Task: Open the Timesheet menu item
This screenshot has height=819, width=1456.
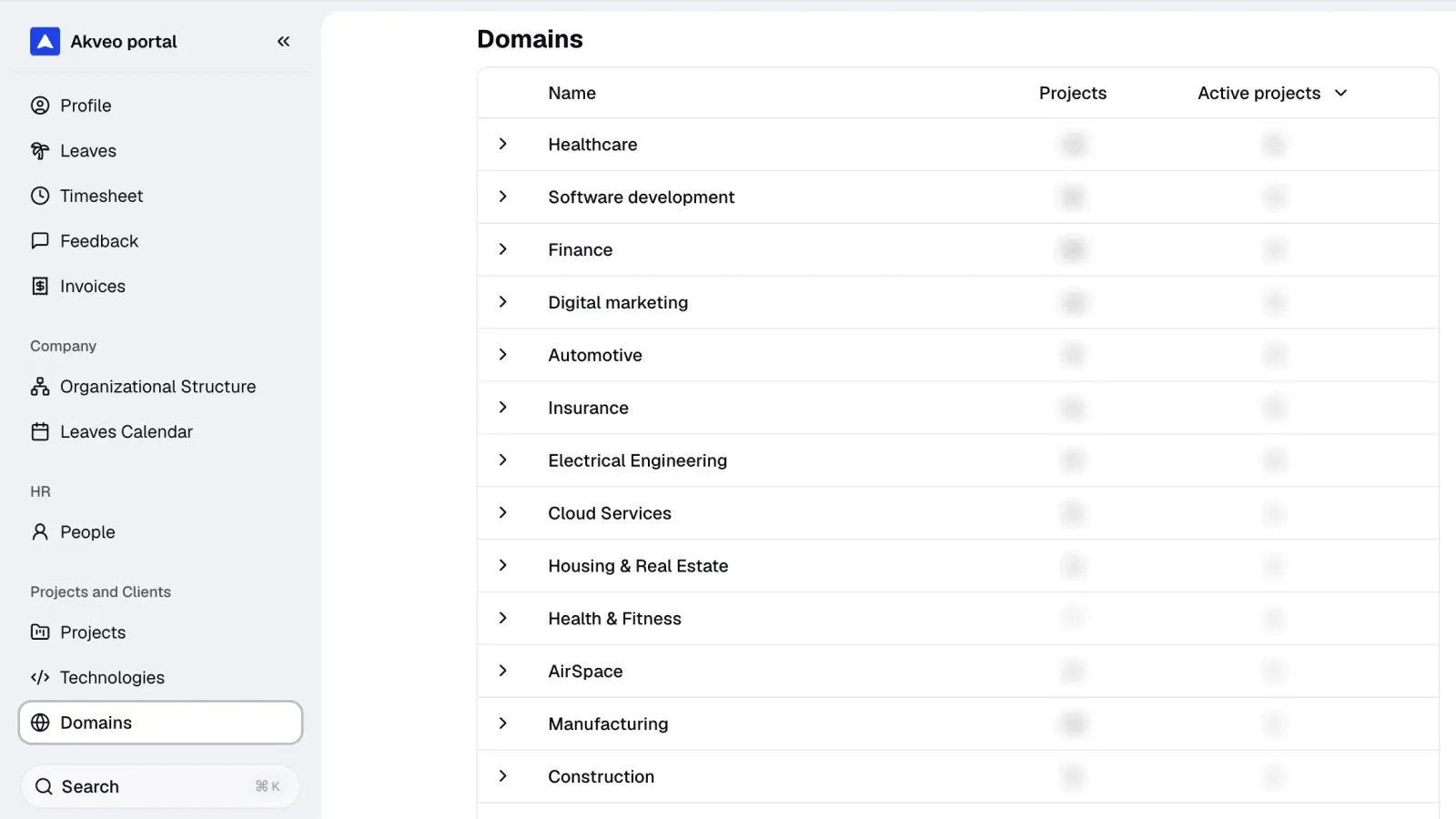Action: (160, 196)
